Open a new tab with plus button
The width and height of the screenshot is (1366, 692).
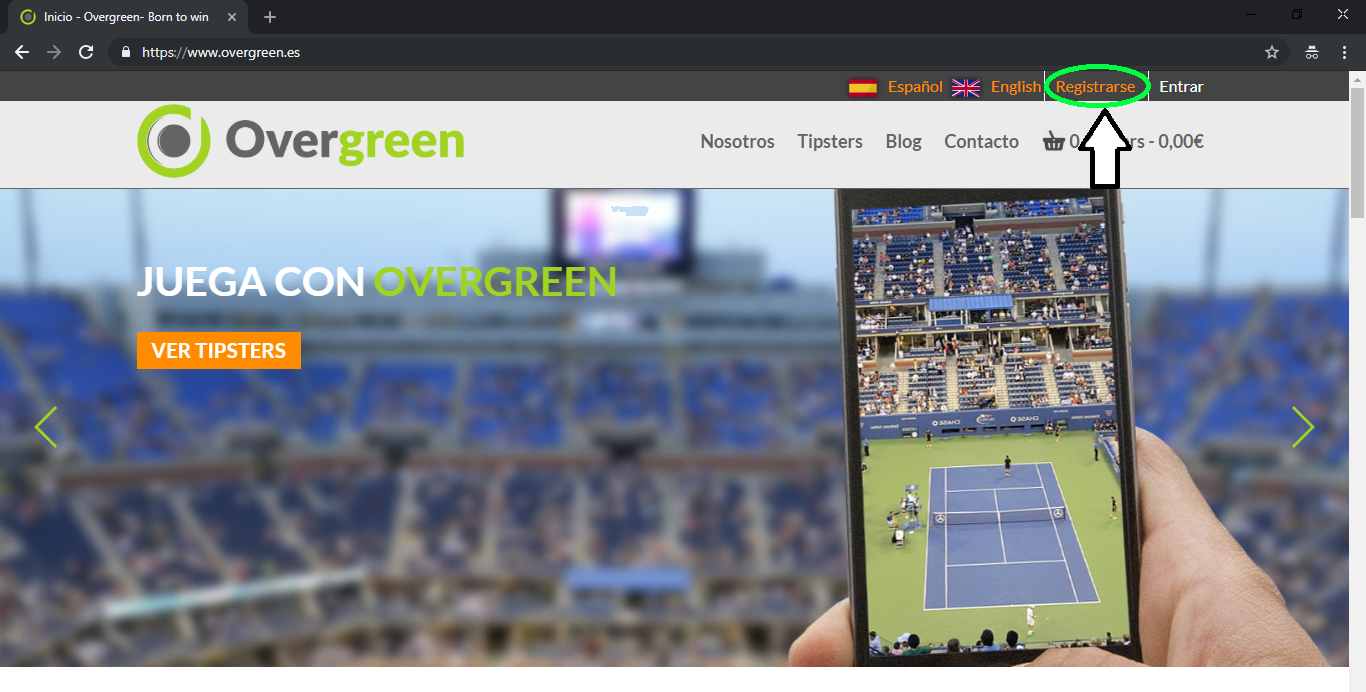[x=270, y=17]
